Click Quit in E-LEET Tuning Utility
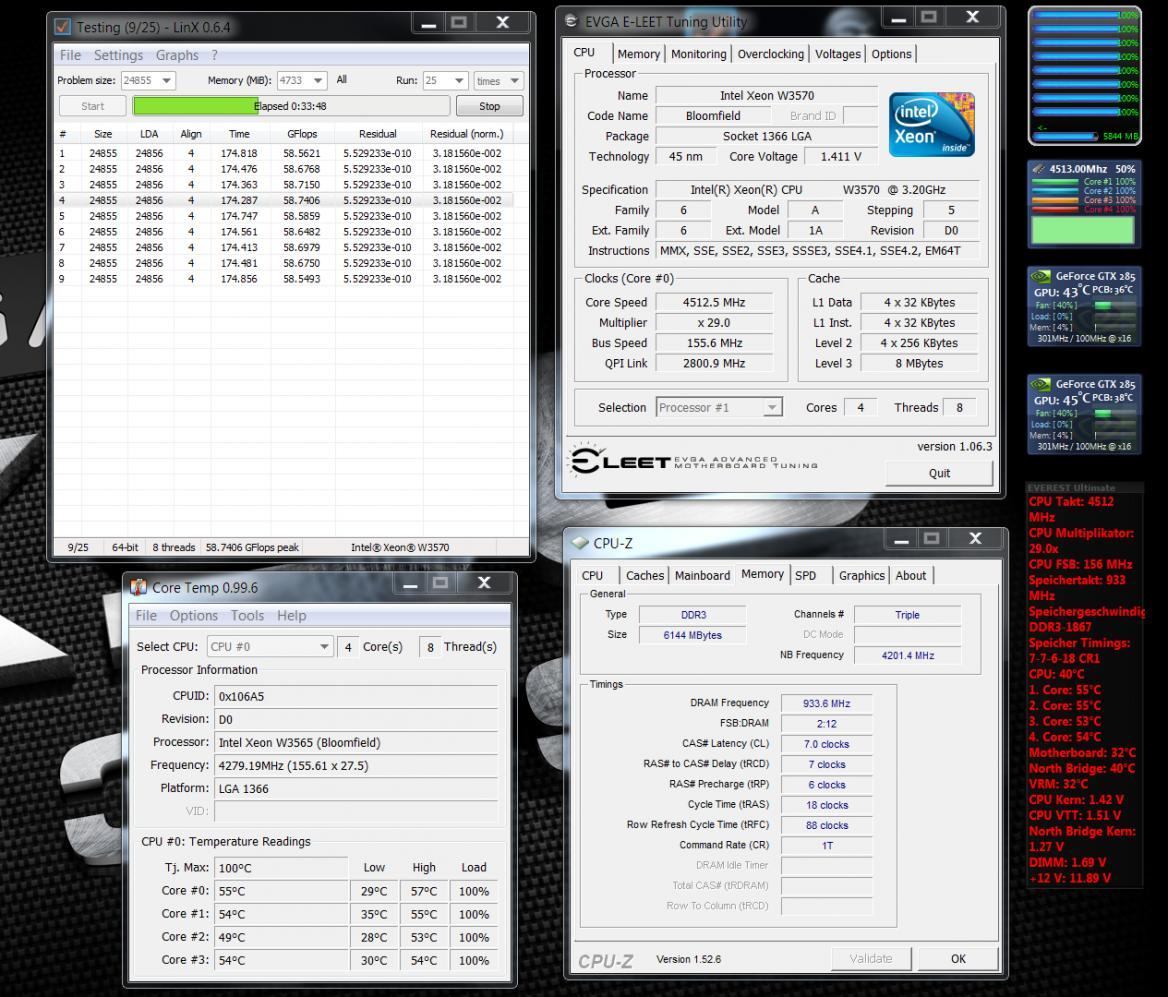This screenshot has width=1168, height=997. pos(939,473)
